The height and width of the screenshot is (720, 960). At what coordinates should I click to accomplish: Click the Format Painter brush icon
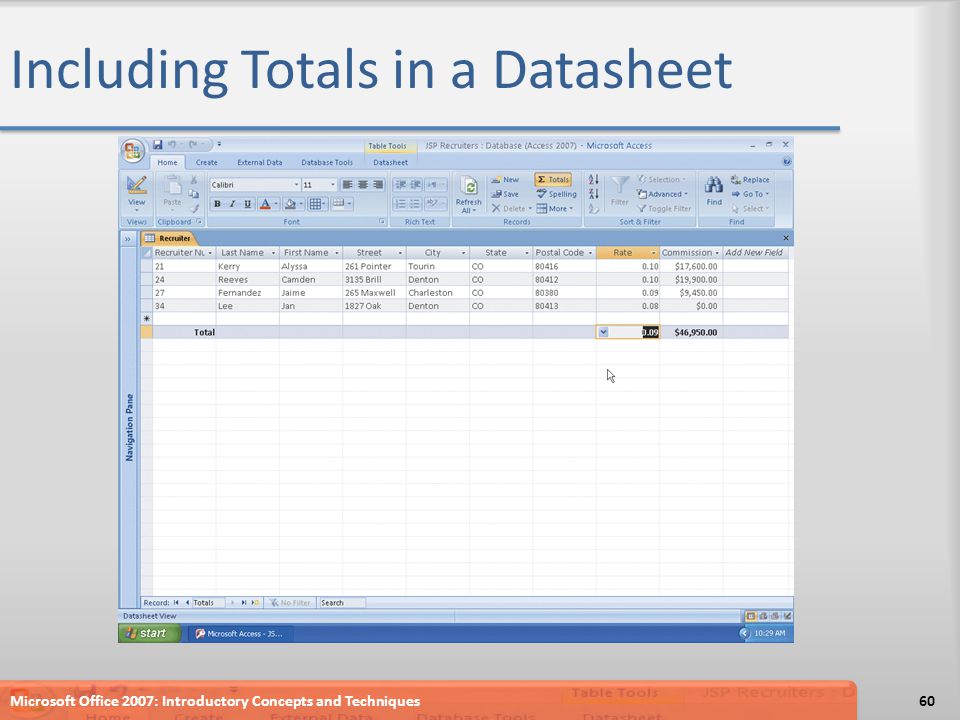194,208
